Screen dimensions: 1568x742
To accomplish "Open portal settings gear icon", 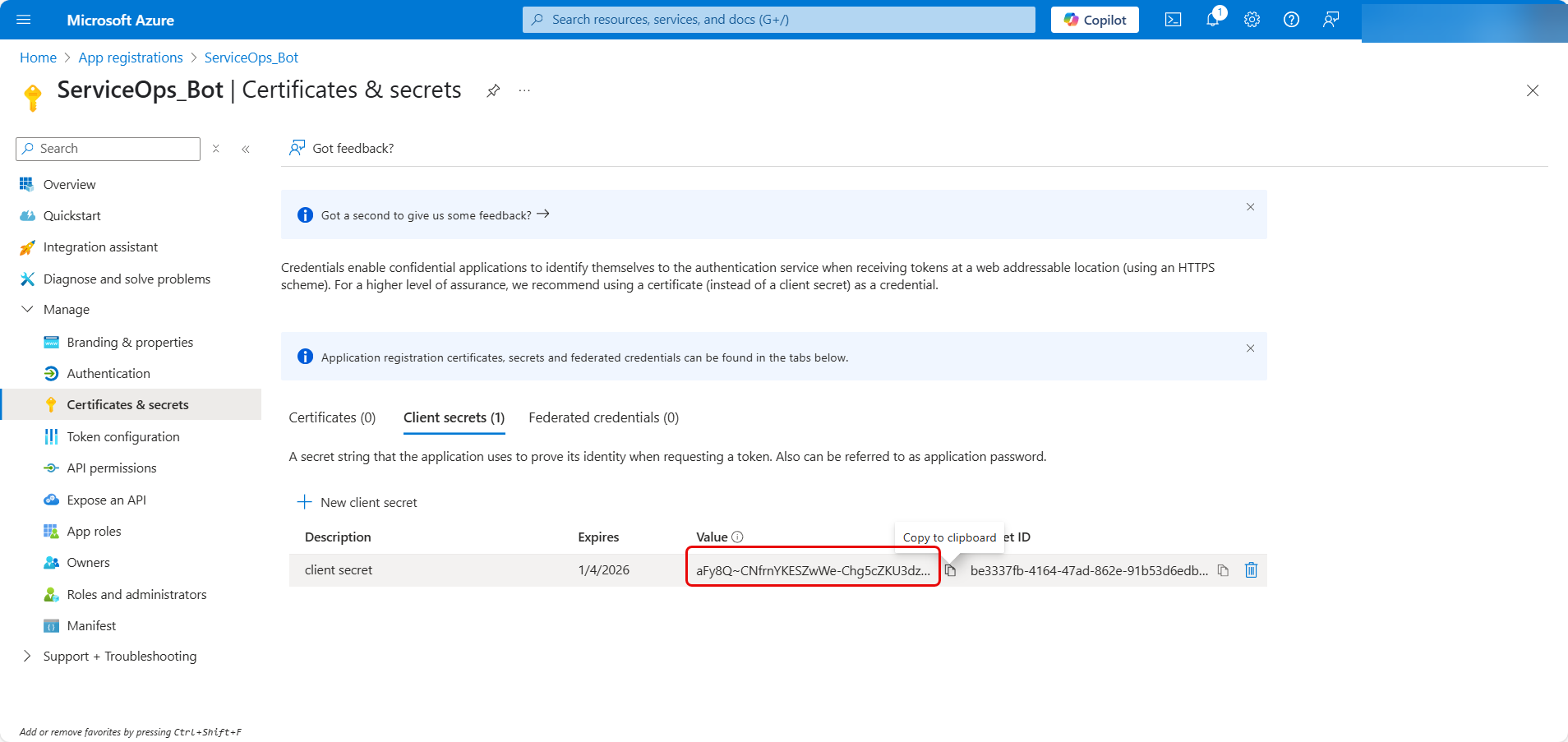I will point(1252,20).
